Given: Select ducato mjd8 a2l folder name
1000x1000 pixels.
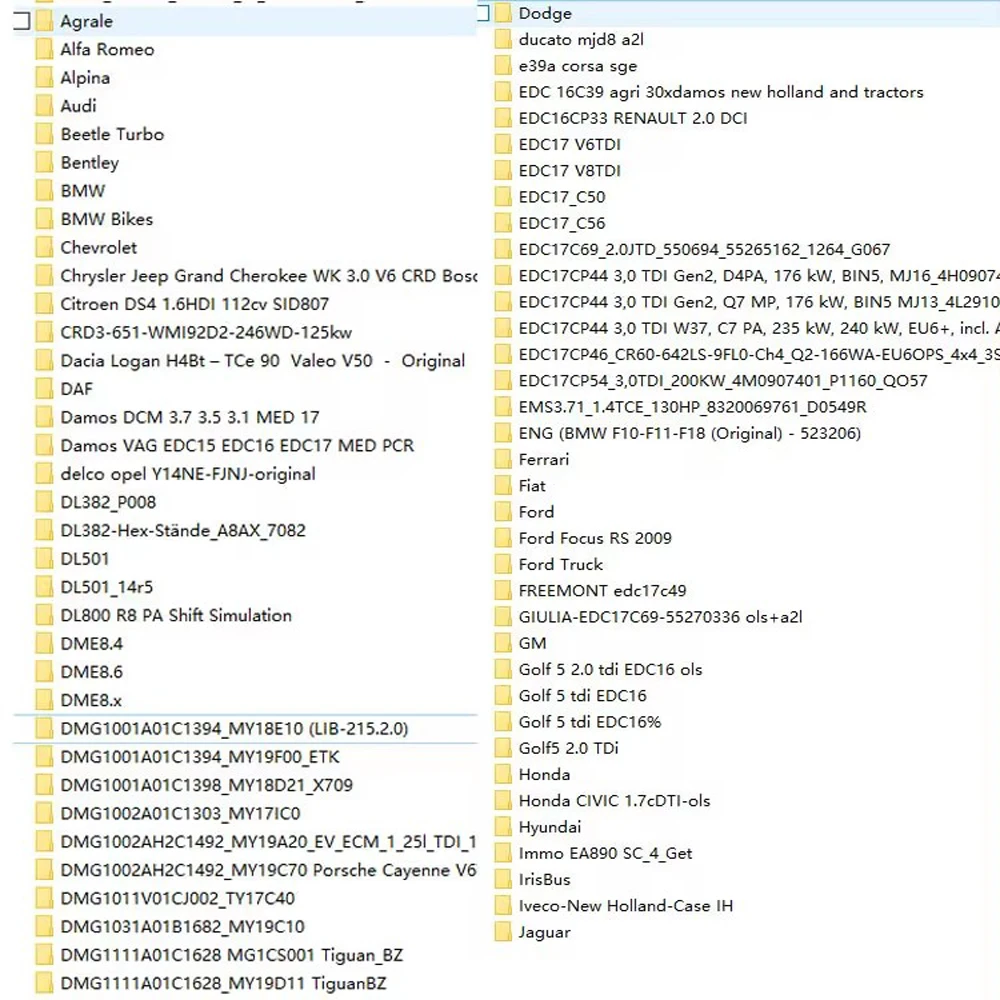Looking at the screenshot, I should tap(582, 40).
